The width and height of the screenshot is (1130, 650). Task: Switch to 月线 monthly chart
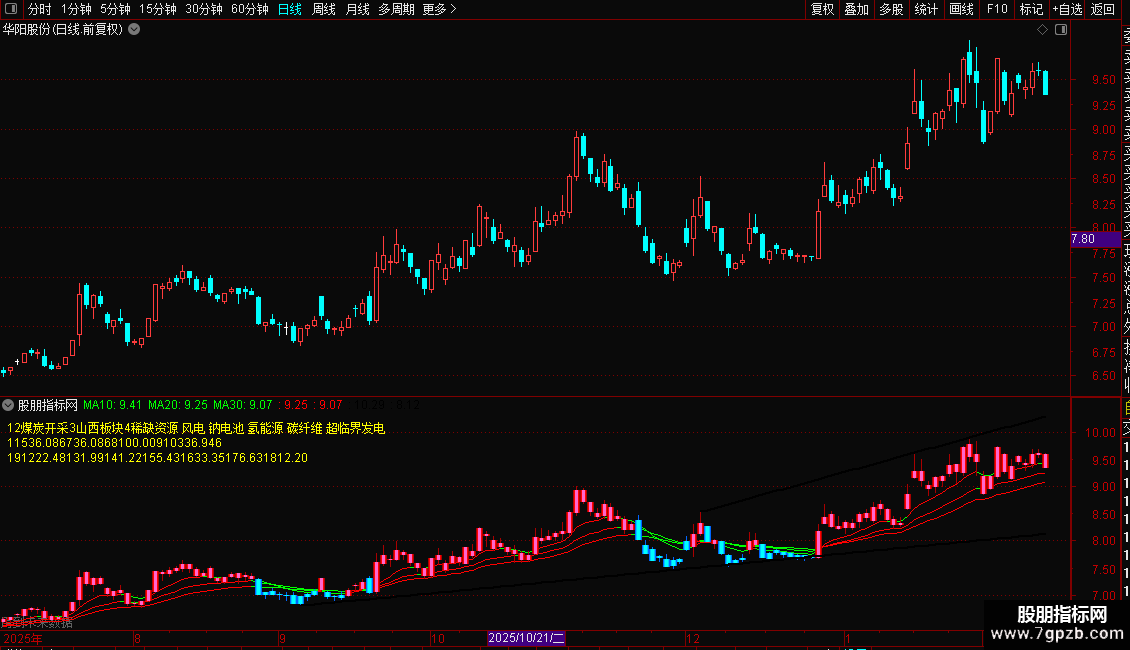(x=358, y=9)
